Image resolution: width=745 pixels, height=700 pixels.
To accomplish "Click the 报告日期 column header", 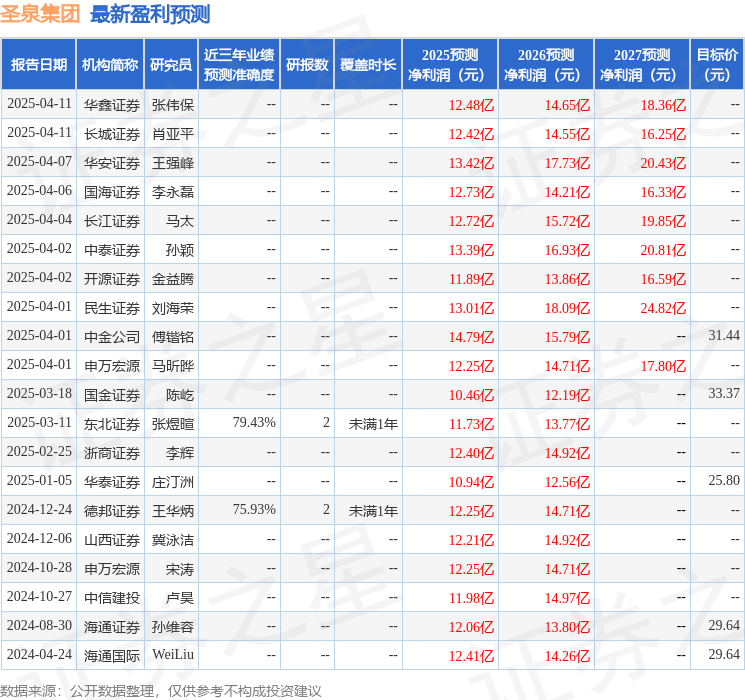I will (x=38, y=65).
